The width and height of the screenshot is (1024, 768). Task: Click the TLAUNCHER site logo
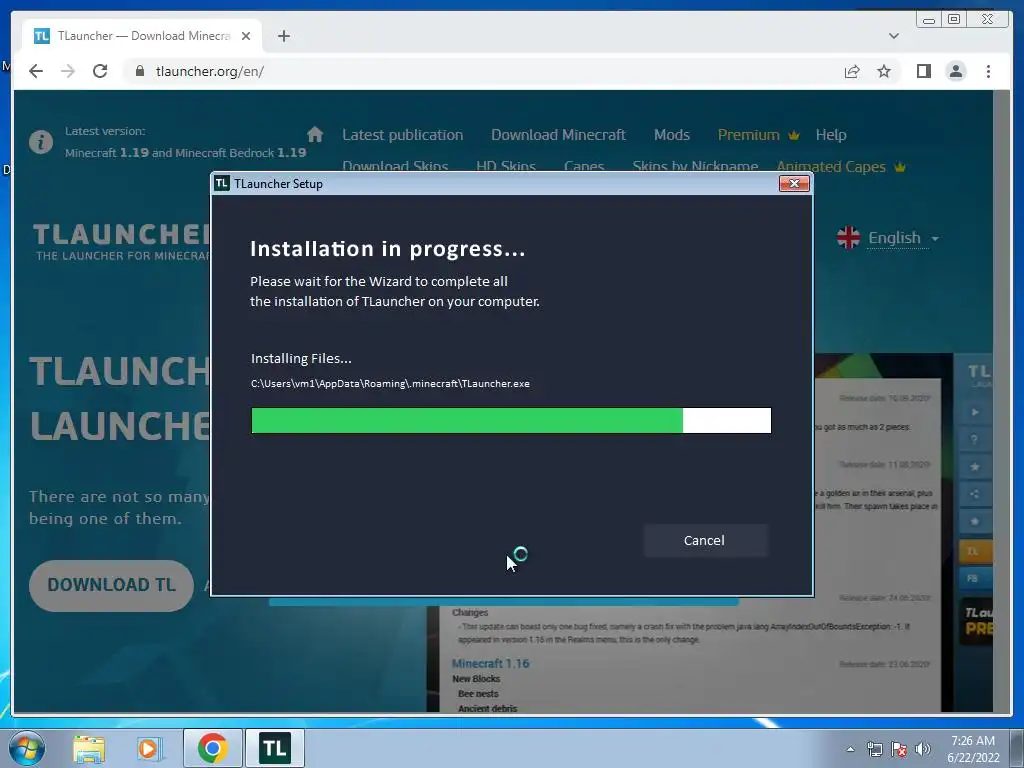[121, 242]
